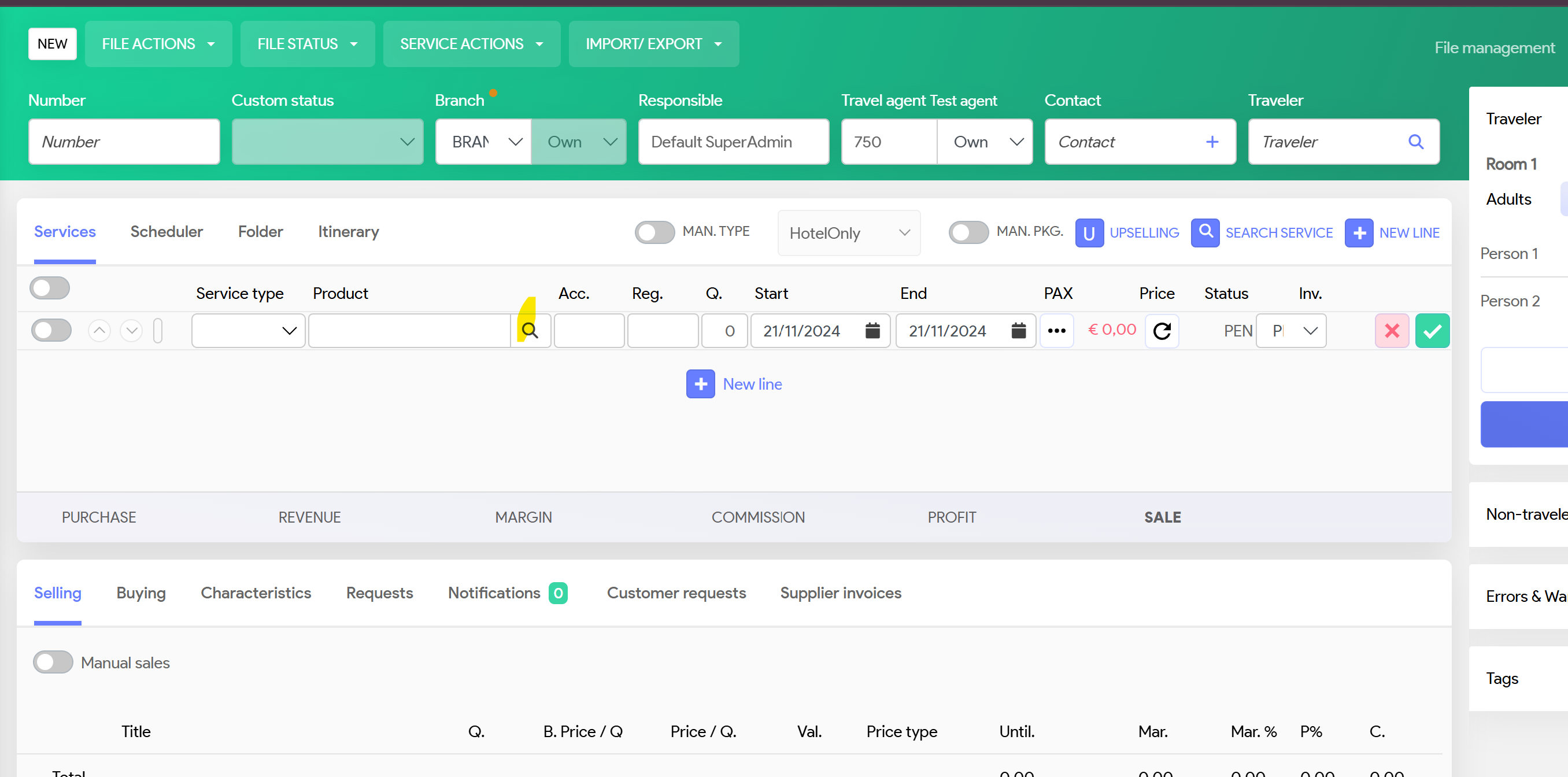Click into the Number input field
Viewport: 1568px width, 777px height.
click(x=124, y=142)
